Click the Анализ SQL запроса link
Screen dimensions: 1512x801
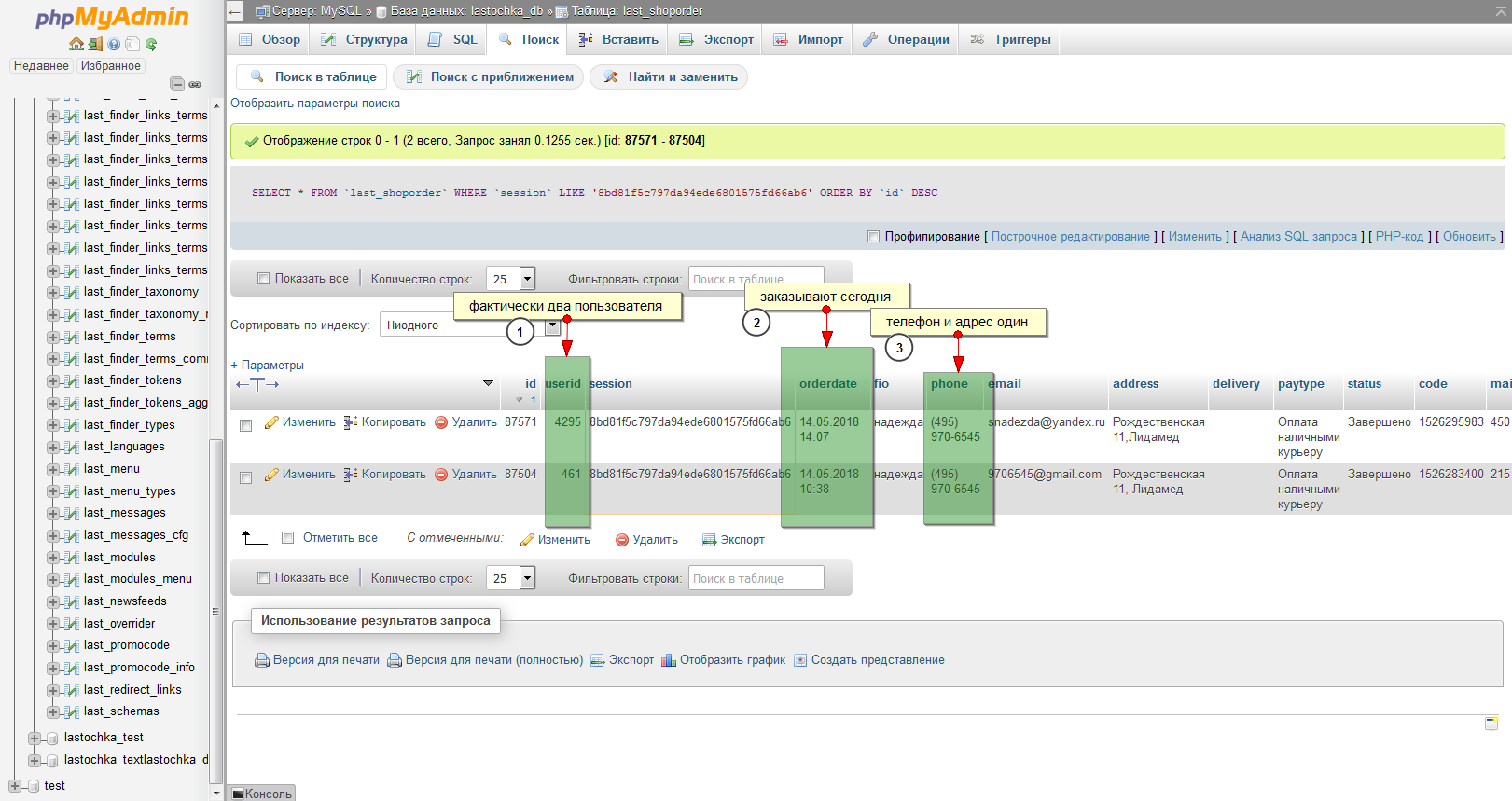[x=1297, y=237]
